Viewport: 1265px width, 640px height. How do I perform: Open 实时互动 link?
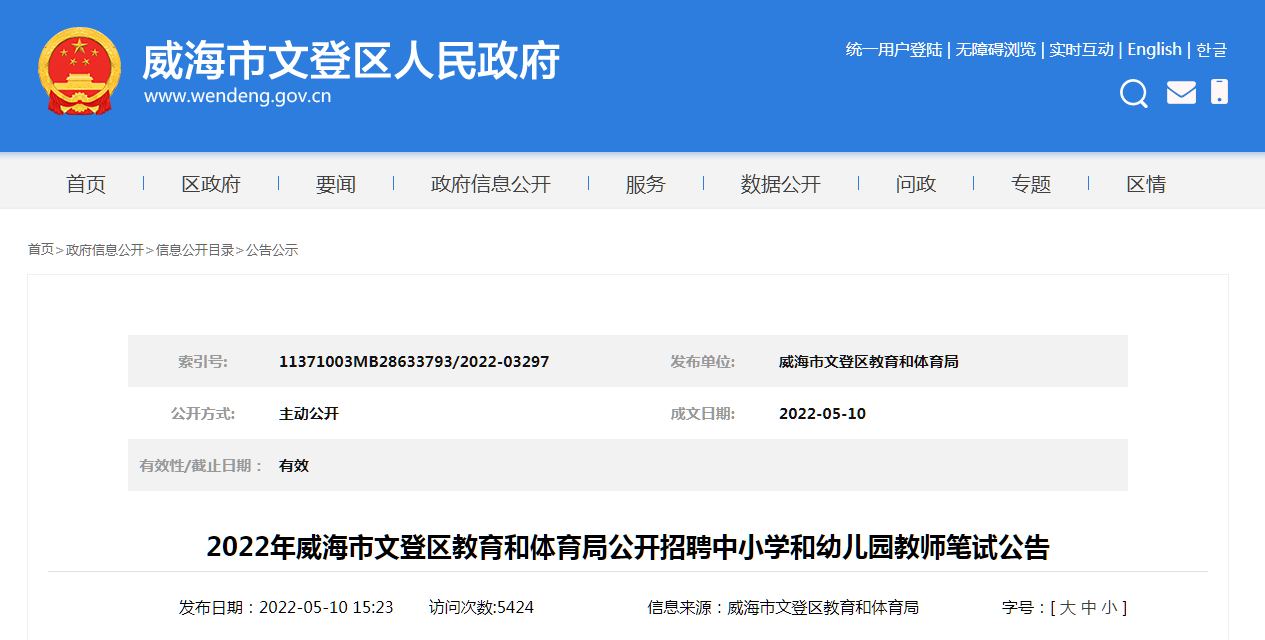(1081, 50)
